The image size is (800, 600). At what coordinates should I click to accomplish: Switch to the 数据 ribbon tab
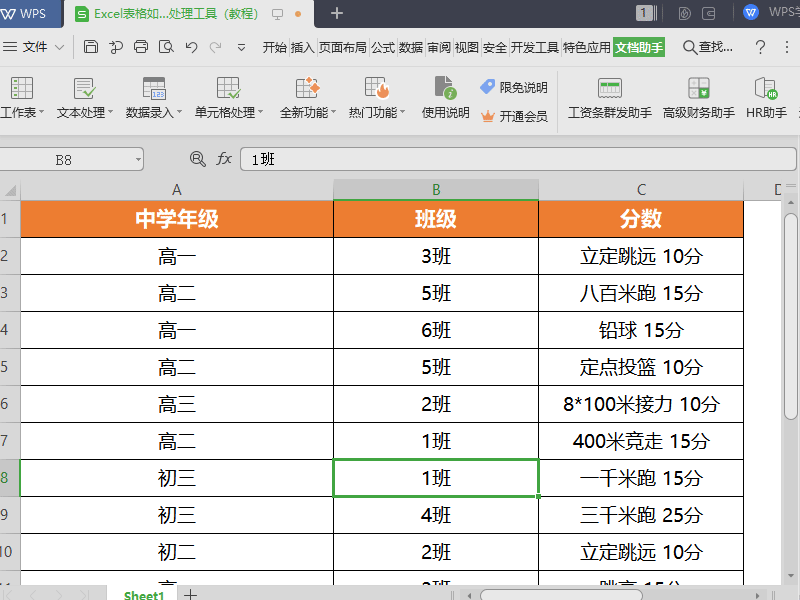(411, 47)
